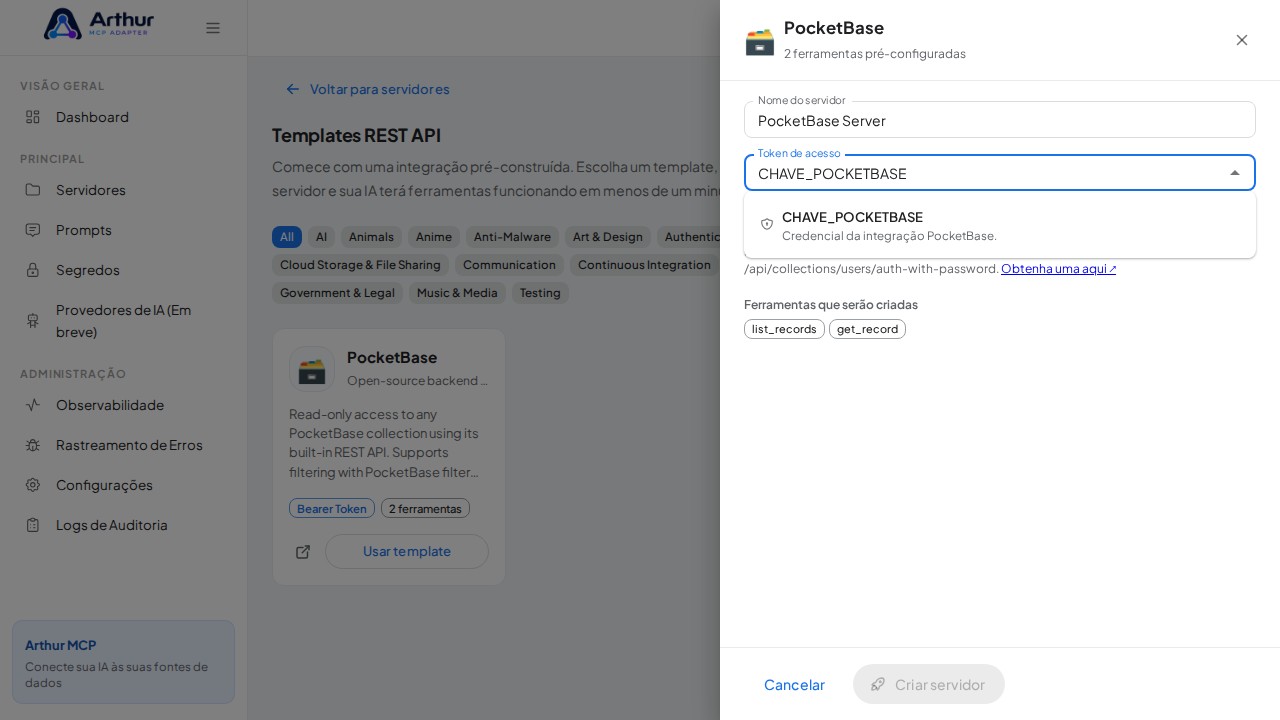Collapse the Token de acesso dropdown arrow
1280x720 pixels.
point(1235,173)
